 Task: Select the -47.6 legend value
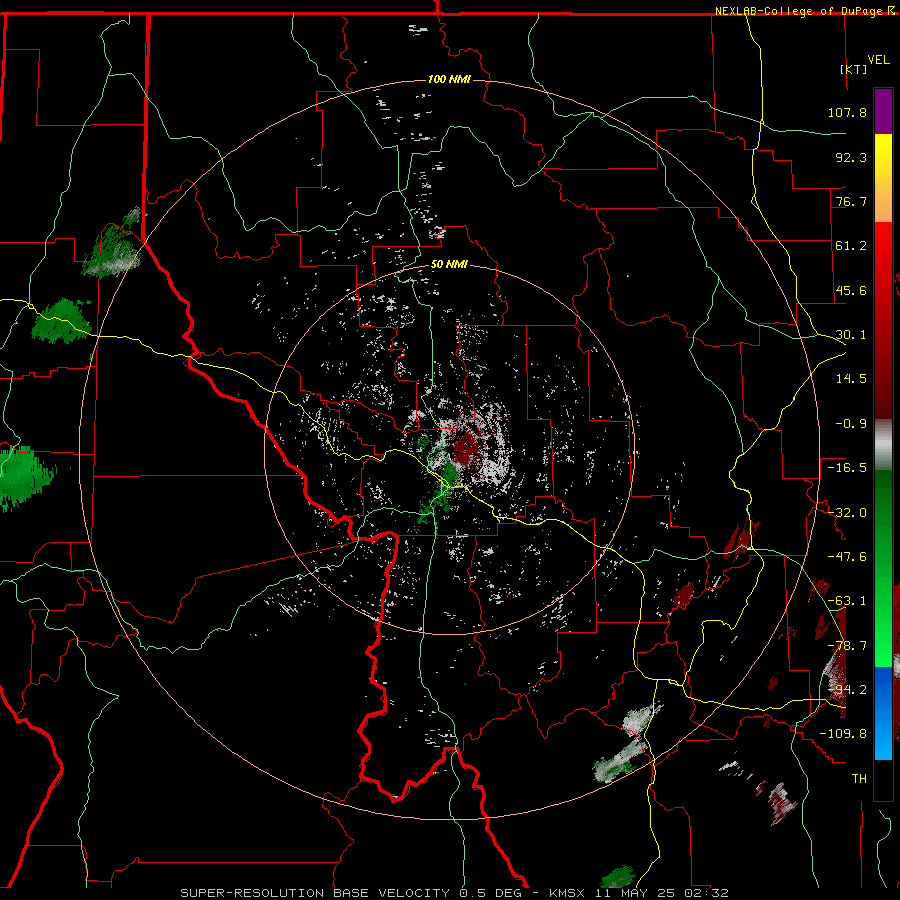[x=847, y=557]
